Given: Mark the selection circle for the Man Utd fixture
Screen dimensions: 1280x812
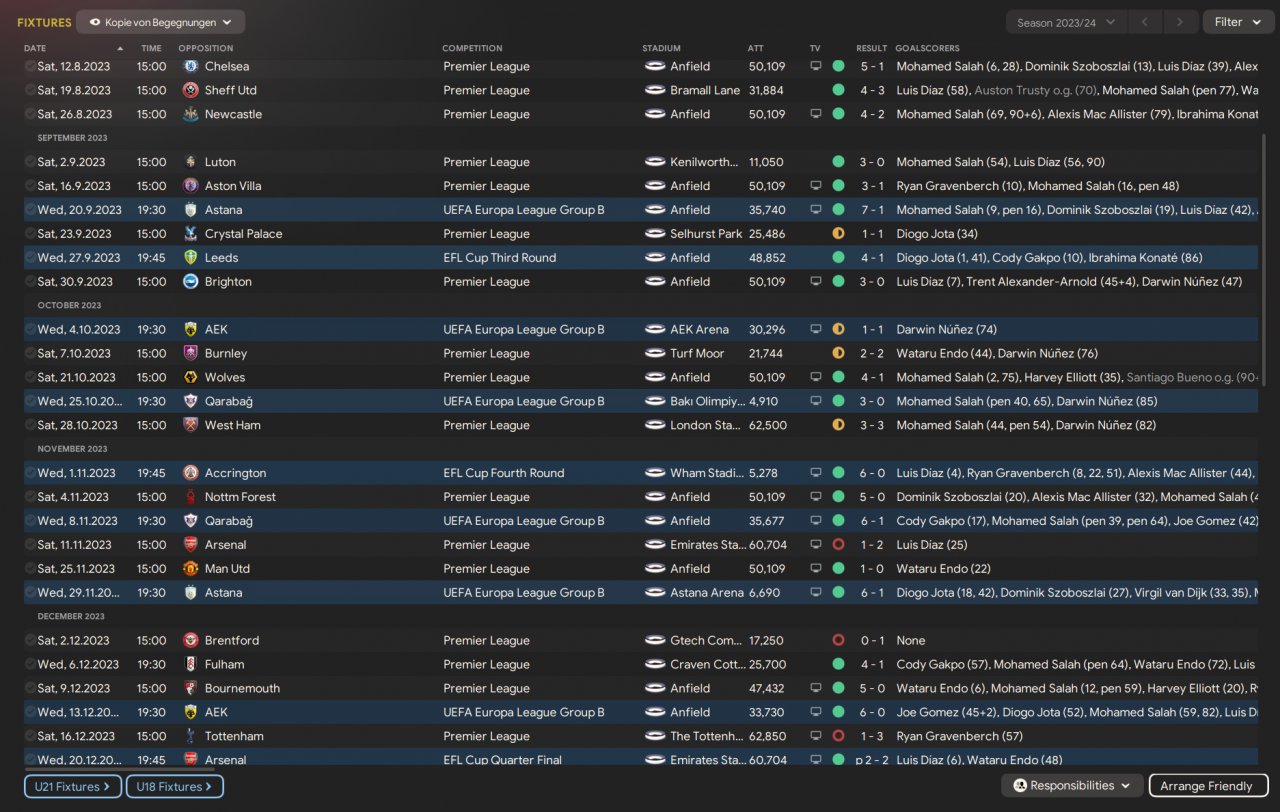Looking at the screenshot, I should 30,569.
